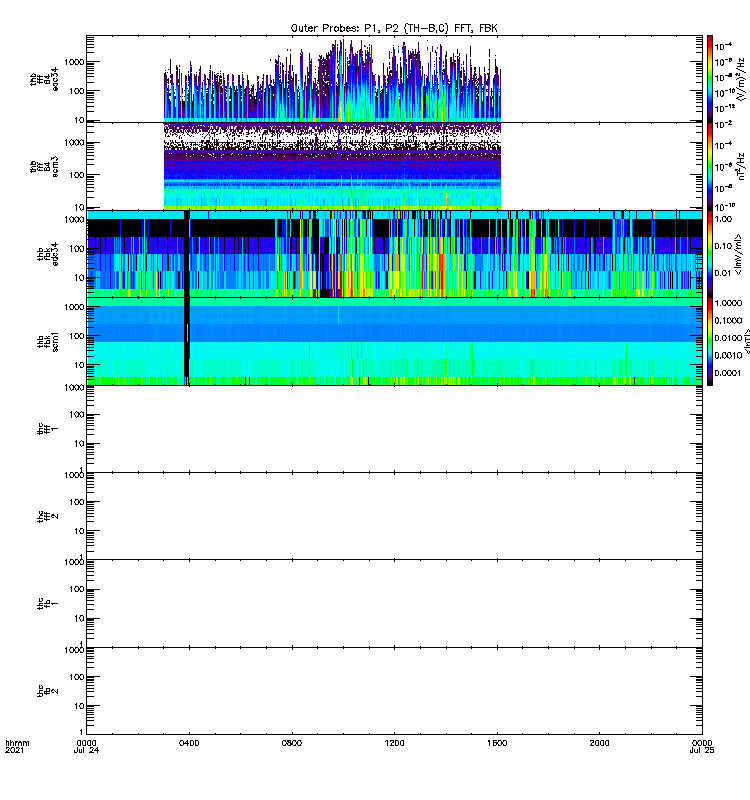Click the empty thc fb 2 plot panel
750x800 pixels.
click(x=394, y=691)
